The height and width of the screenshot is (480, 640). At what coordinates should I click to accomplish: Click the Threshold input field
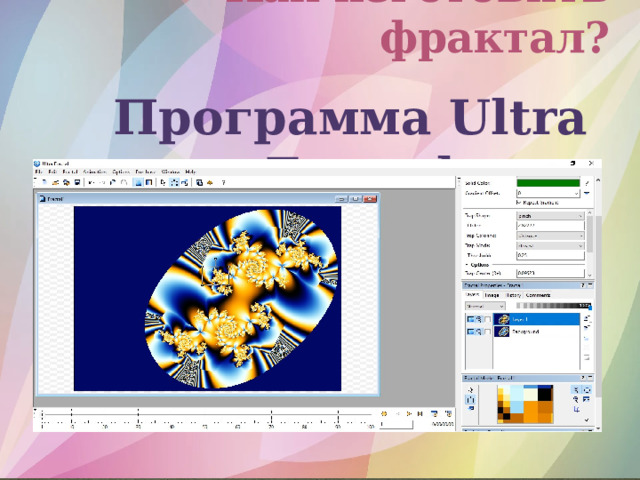550,256
